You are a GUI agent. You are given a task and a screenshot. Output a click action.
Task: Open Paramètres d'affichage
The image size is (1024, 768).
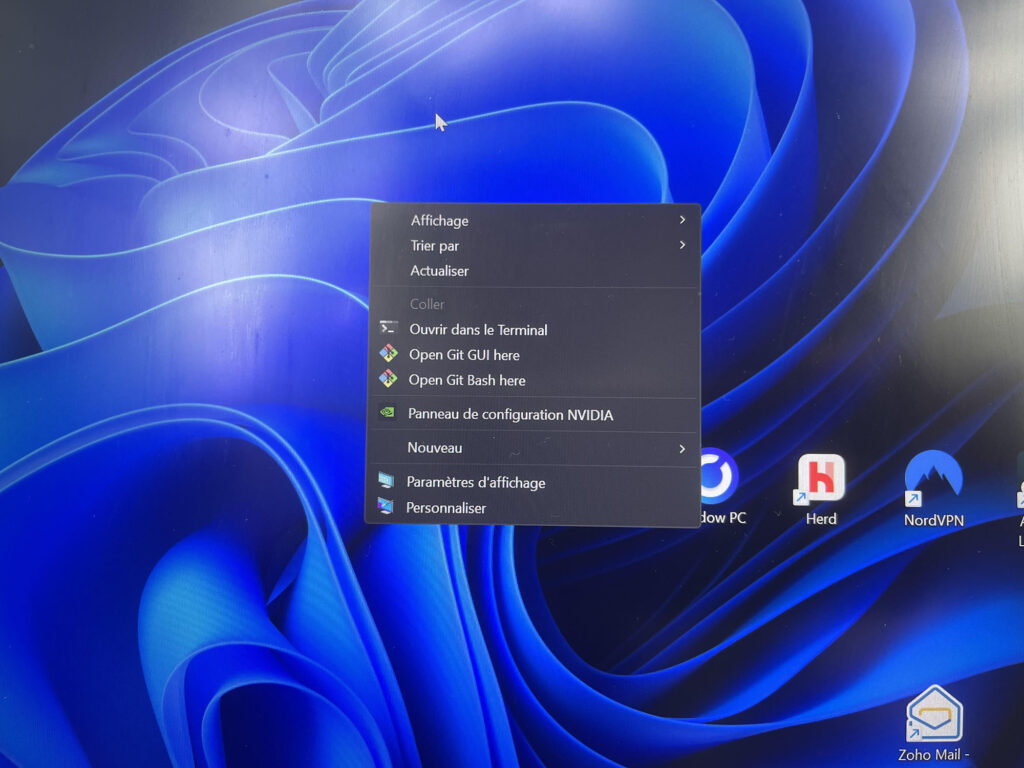click(476, 482)
